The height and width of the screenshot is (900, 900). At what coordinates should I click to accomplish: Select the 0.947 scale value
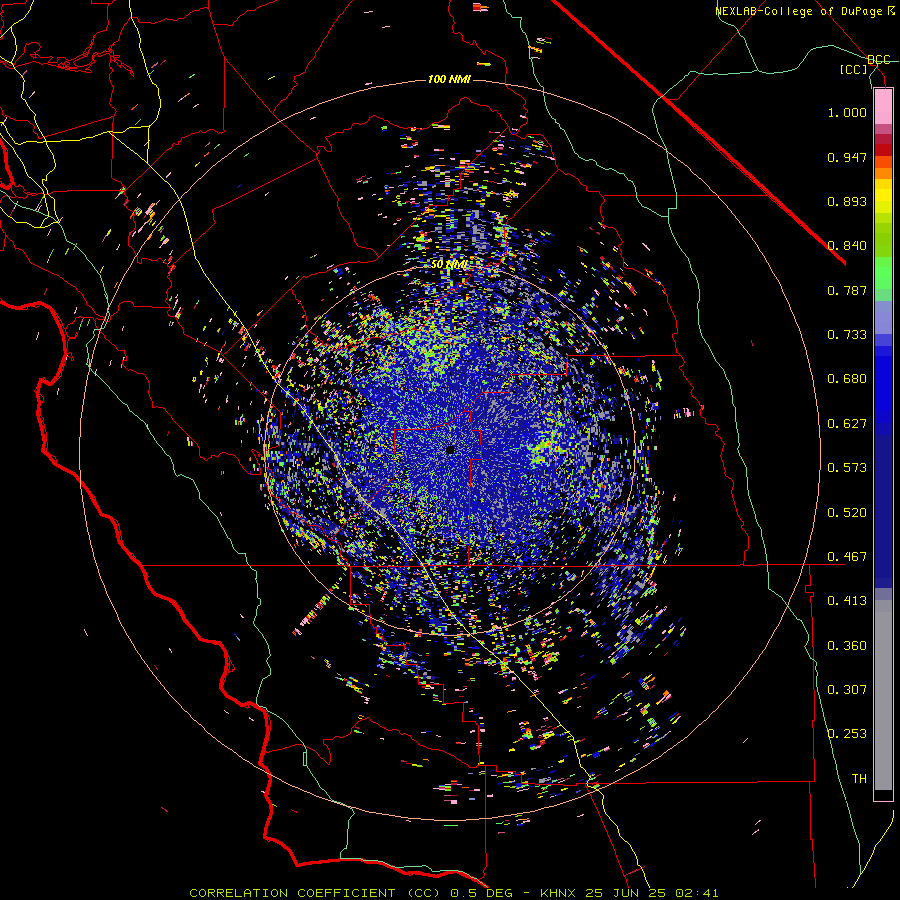coord(847,157)
